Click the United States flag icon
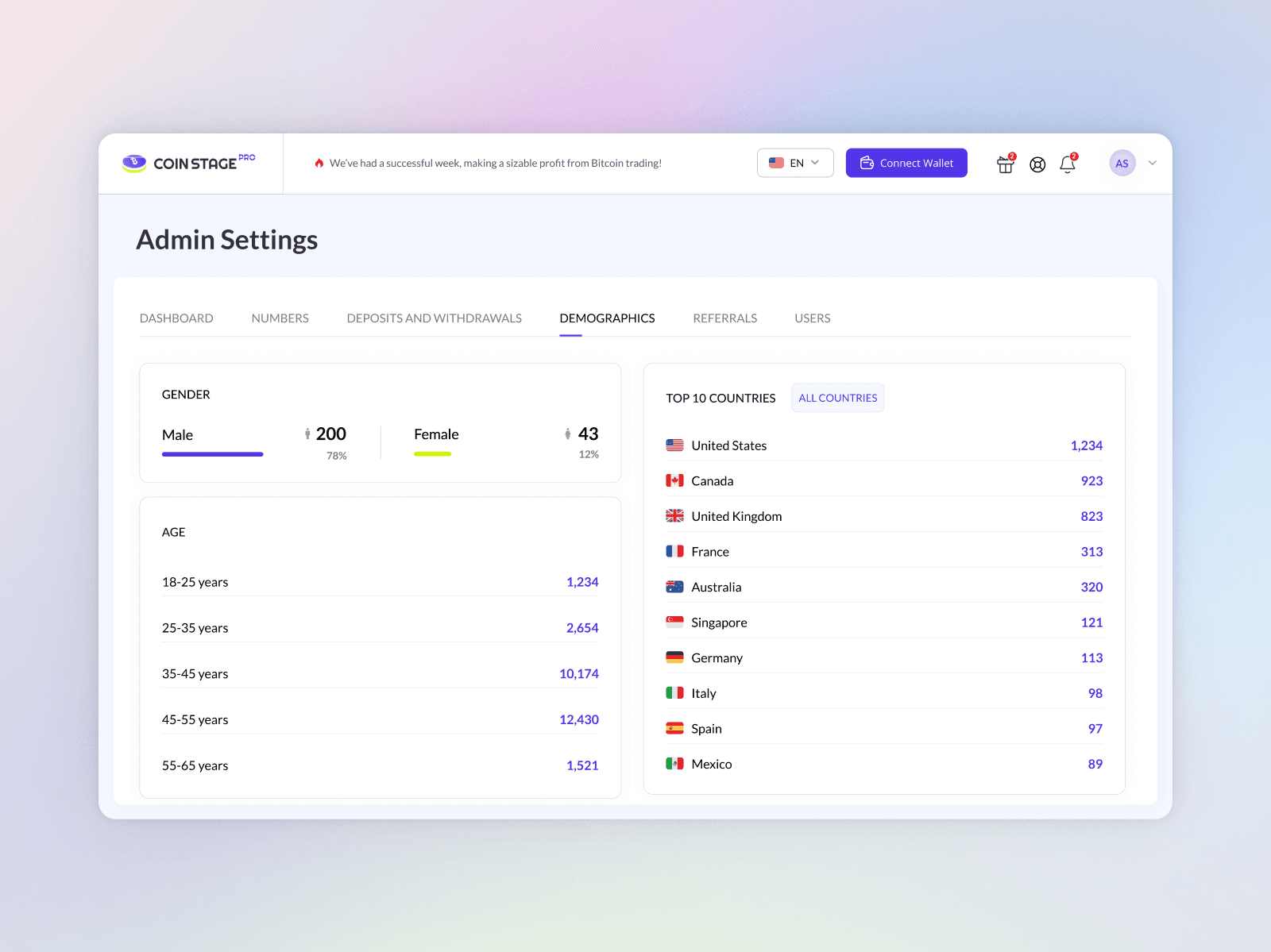 pyautogui.click(x=674, y=445)
